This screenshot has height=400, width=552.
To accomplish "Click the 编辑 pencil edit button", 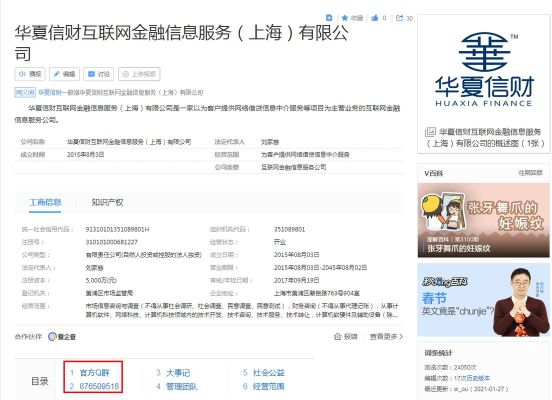I will 64,74.
